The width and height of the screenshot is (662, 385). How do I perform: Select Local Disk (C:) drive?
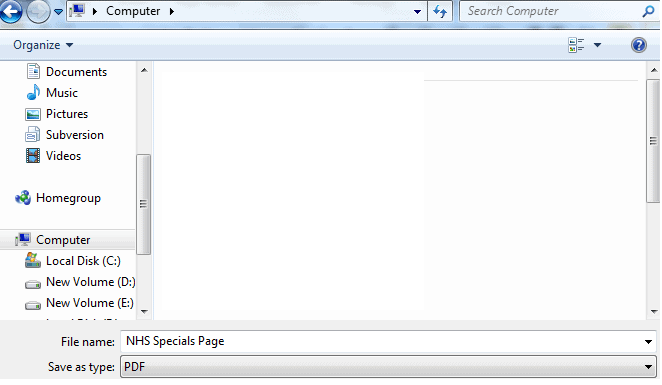pos(83,261)
